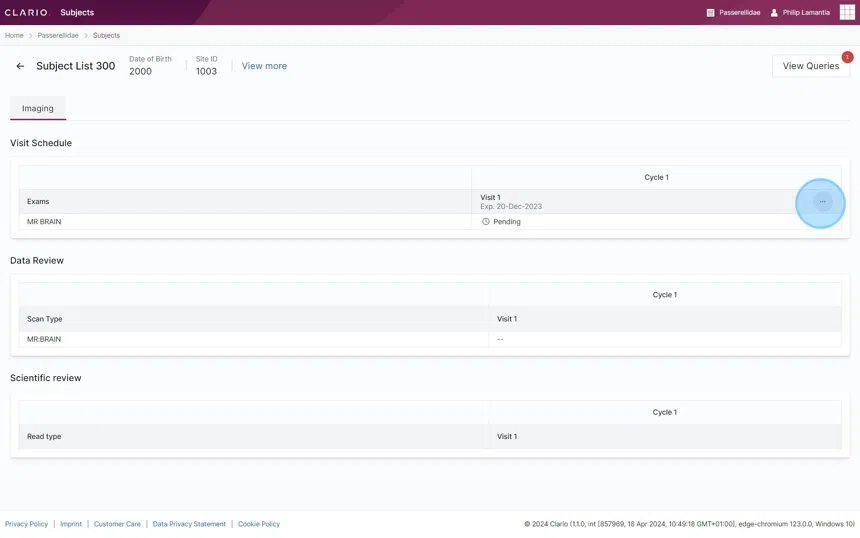Click Passerellidae study name in header

coord(739,13)
